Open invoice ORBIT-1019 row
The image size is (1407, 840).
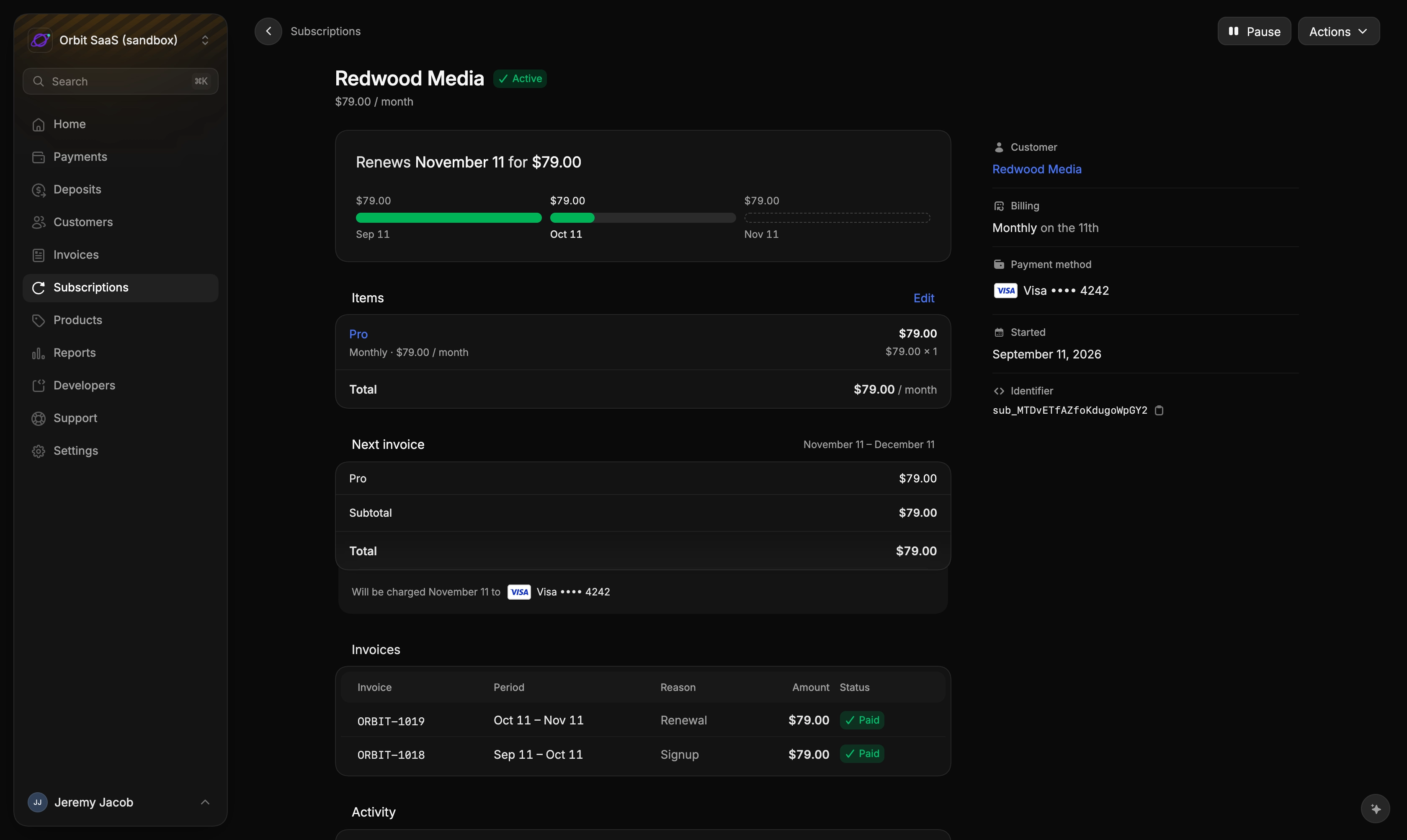[x=643, y=720]
